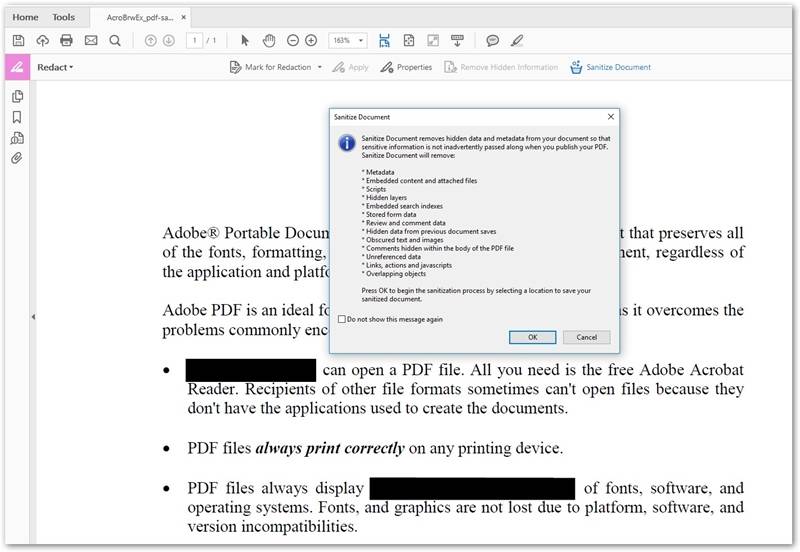800x552 pixels.
Task: Click the Print file icon
Action: point(67,41)
